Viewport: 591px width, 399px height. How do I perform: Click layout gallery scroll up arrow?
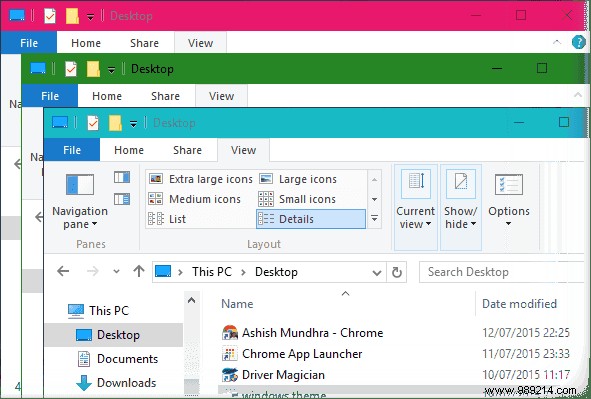coord(375,179)
